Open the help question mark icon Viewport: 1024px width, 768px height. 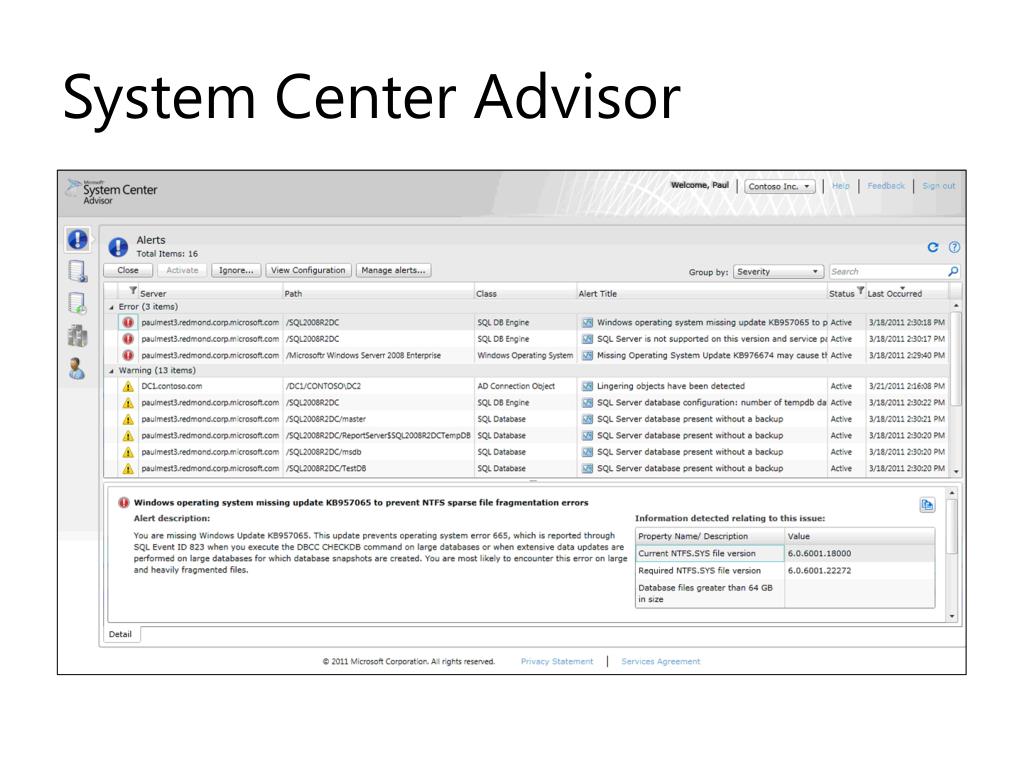pos(954,247)
